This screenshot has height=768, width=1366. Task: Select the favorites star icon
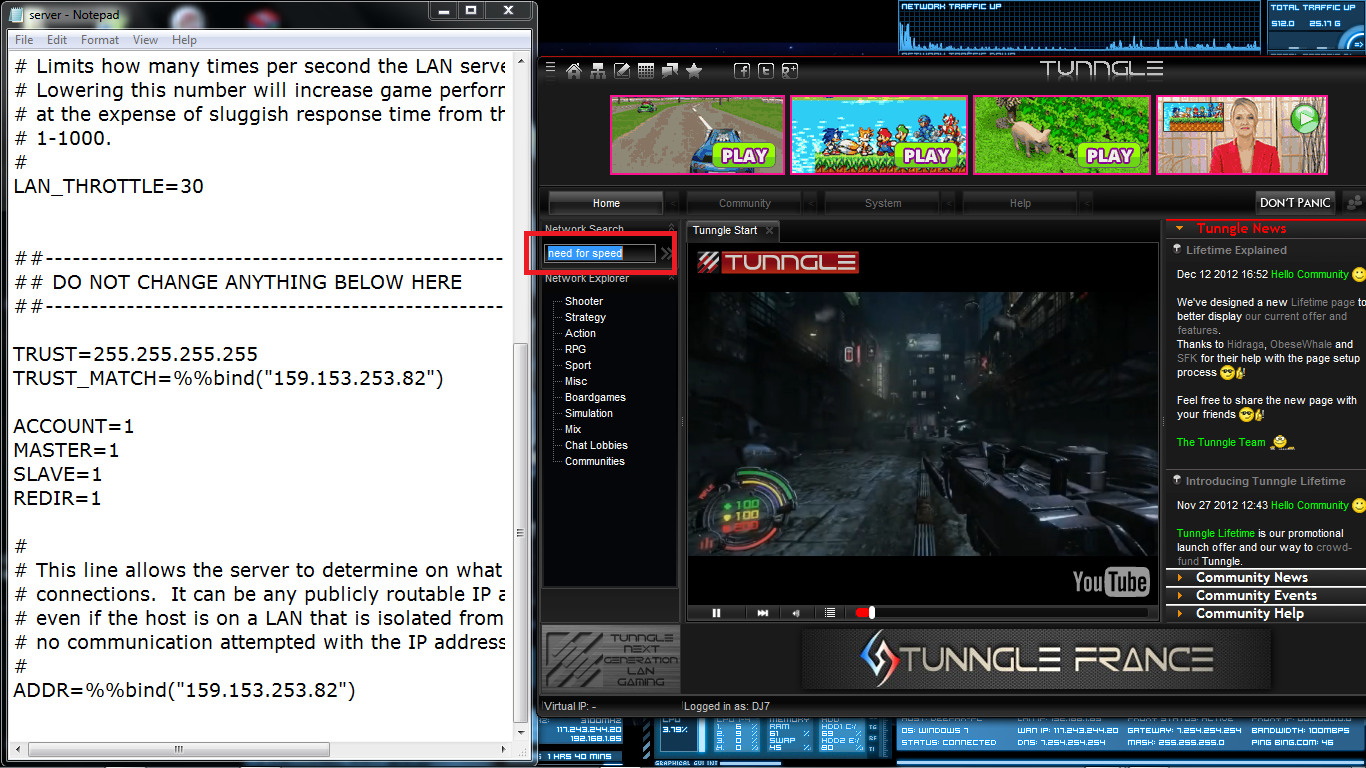694,70
